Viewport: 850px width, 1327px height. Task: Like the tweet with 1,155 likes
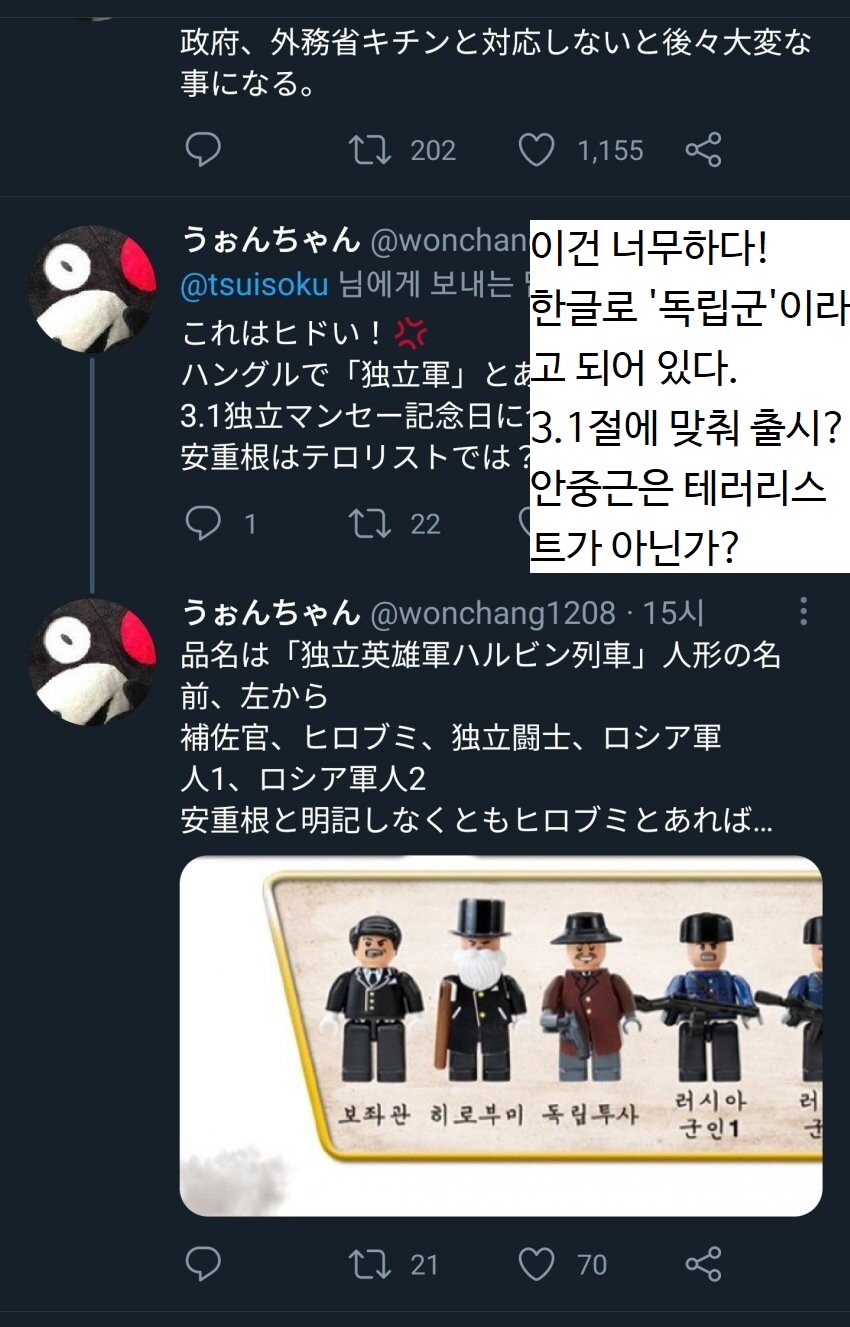pyautogui.click(x=536, y=151)
